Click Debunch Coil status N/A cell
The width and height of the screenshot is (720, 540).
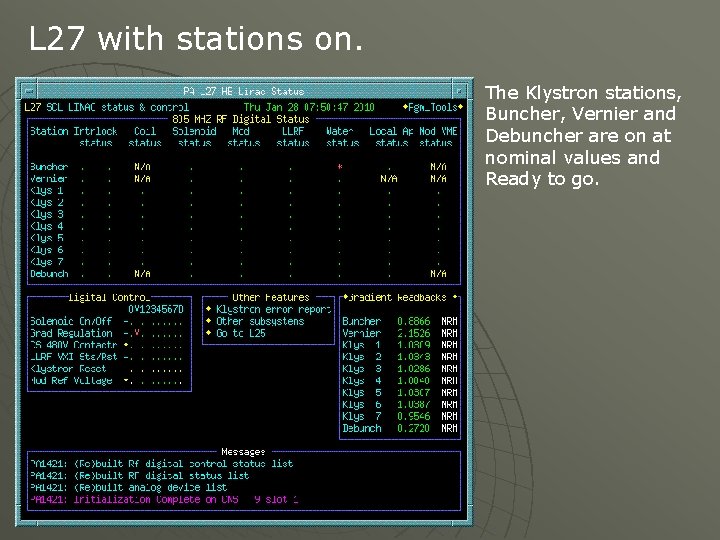[142, 274]
